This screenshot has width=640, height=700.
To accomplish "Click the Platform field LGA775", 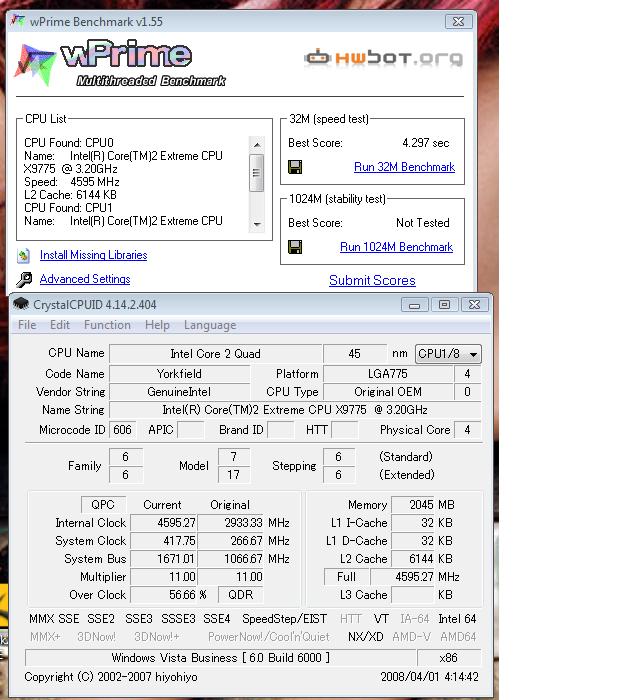I will click(x=388, y=374).
